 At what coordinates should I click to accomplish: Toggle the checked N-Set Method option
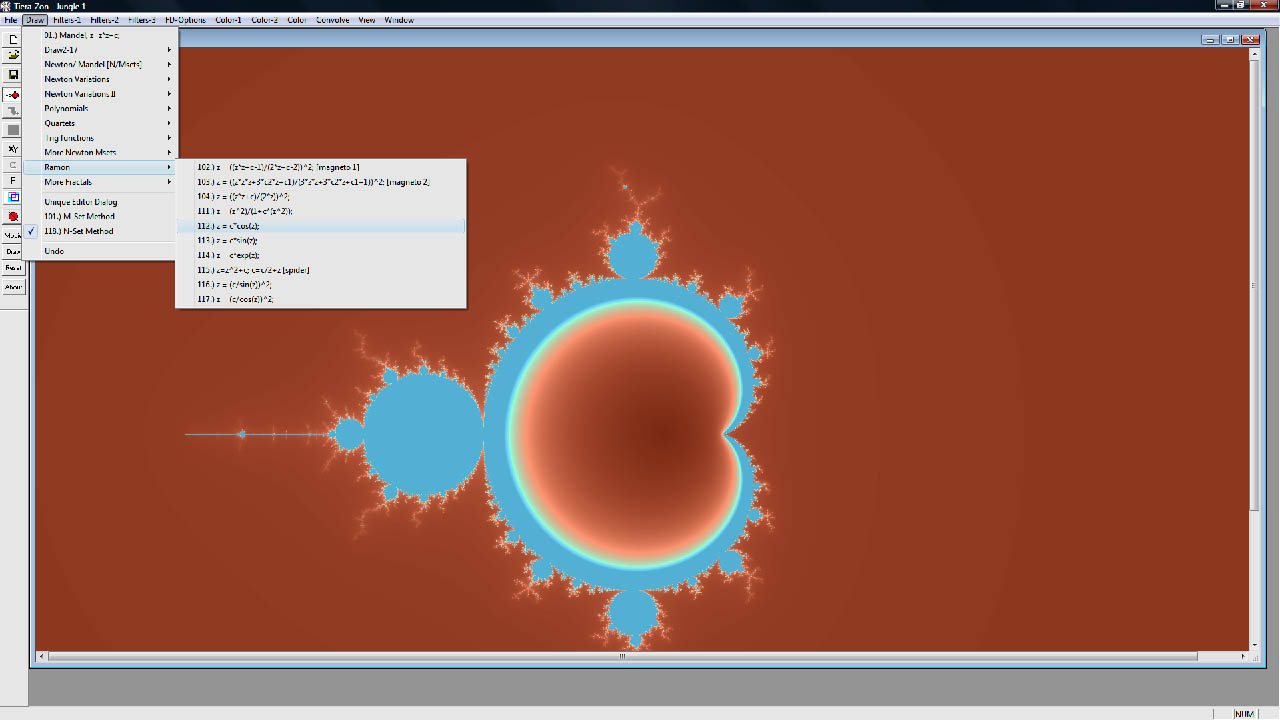tap(100, 231)
